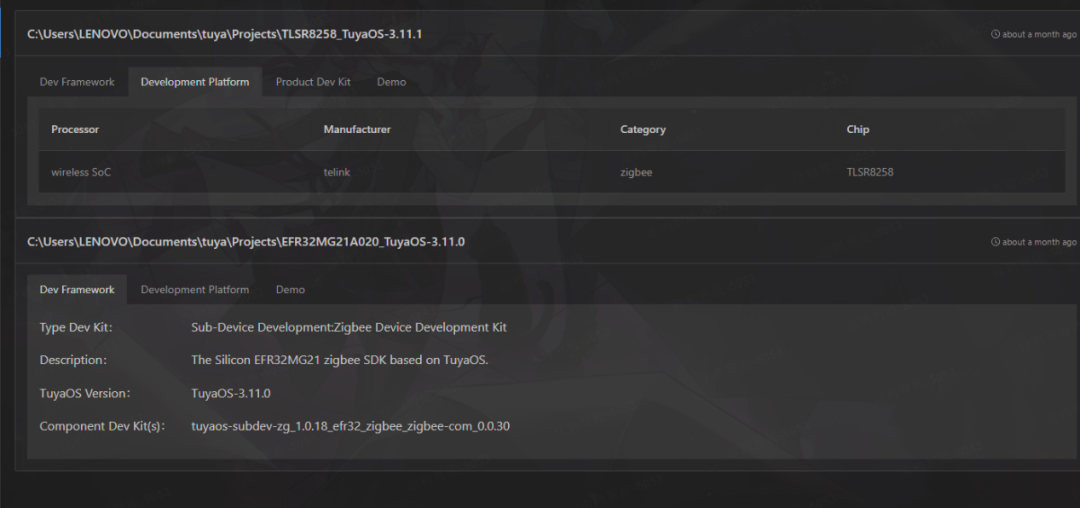
Task: Select the 'zigbee' category cell
Action: point(636,172)
